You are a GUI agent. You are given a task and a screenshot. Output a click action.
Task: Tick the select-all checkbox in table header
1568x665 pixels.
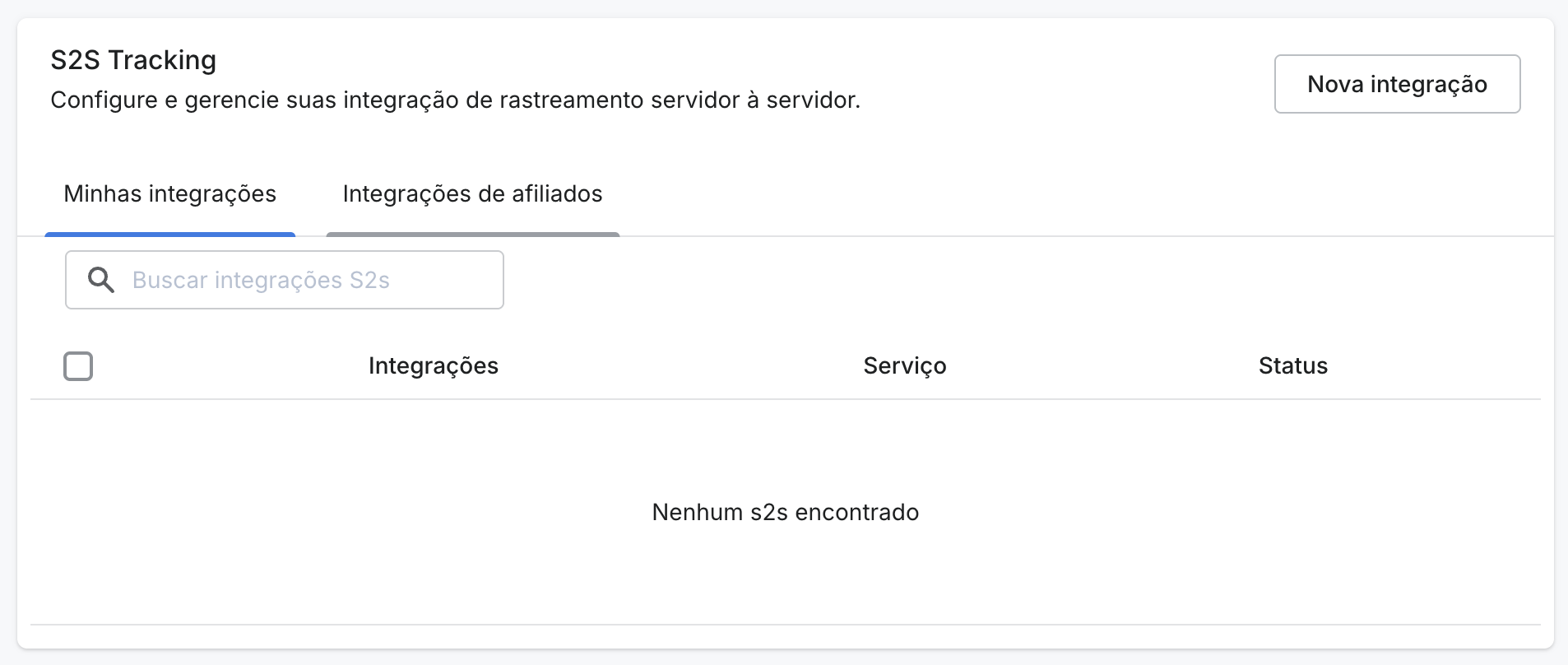tap(78, 366)
